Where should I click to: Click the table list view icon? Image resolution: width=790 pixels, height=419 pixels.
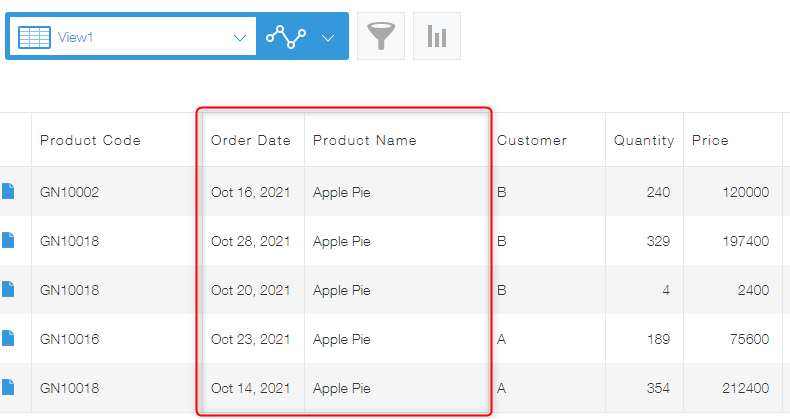tap(34, 37)
